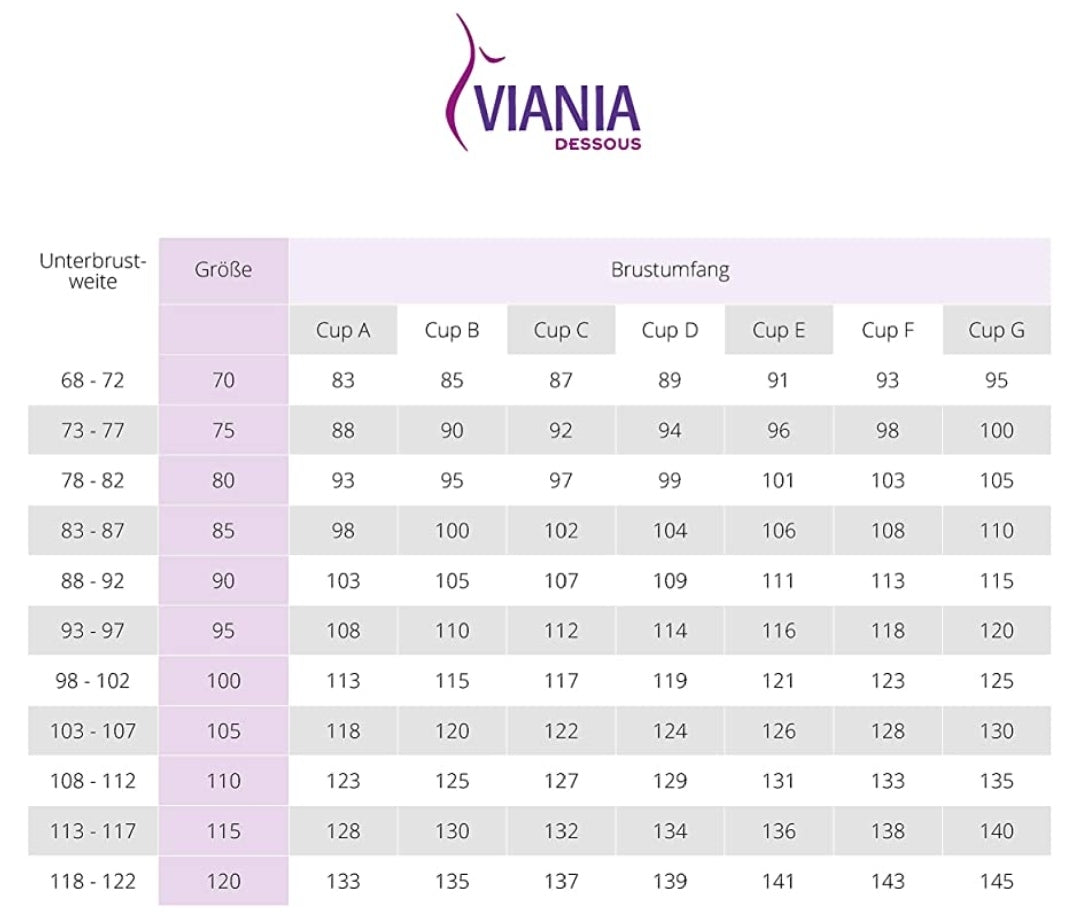
Task: Click the 93 - 97 underbust range
Action: click(x=93, y=631)
